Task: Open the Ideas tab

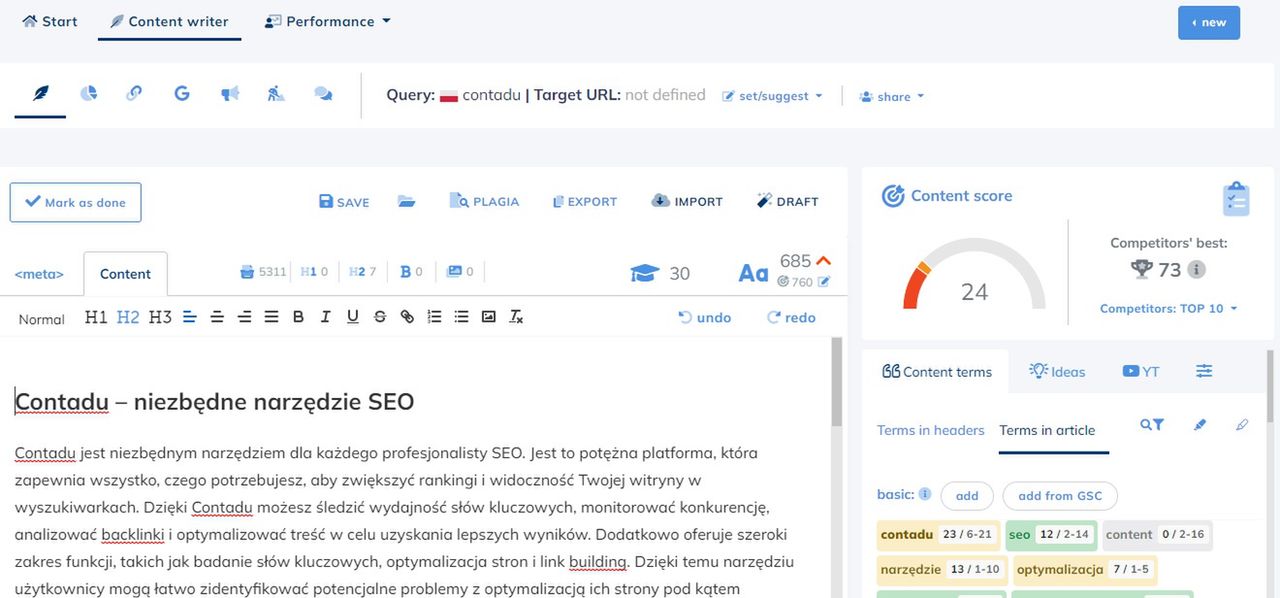Action: [1057, 371]
